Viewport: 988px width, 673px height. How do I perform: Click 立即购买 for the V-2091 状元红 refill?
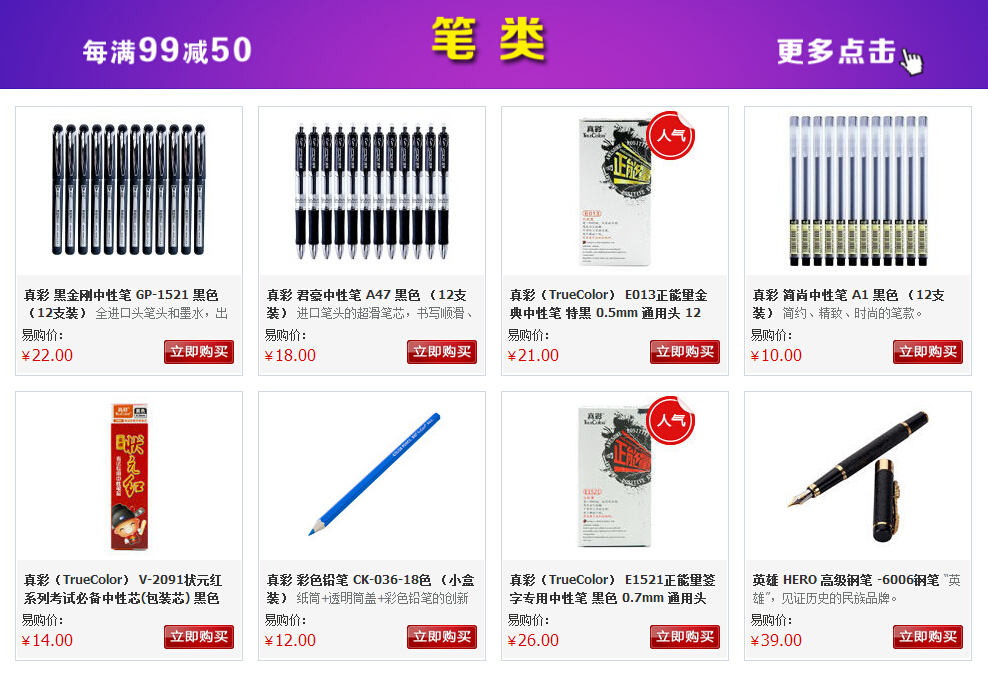click(199, 636)
